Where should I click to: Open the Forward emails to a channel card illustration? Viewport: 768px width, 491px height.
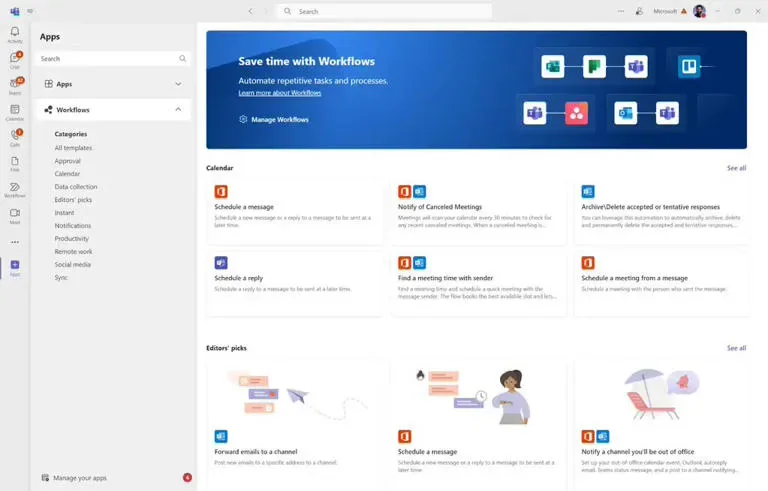(295, 395)
